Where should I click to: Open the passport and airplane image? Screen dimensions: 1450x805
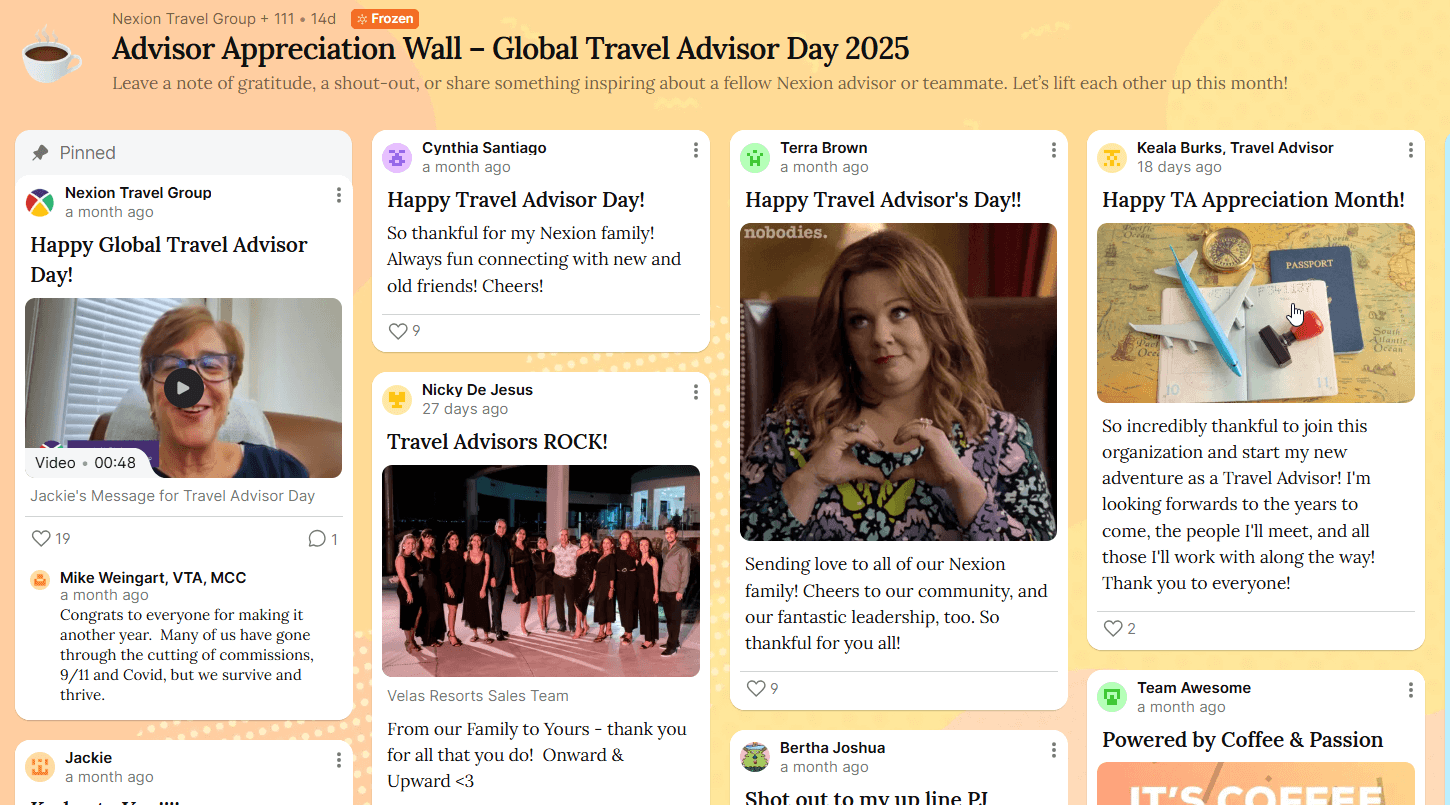(x=1255, y=313)
